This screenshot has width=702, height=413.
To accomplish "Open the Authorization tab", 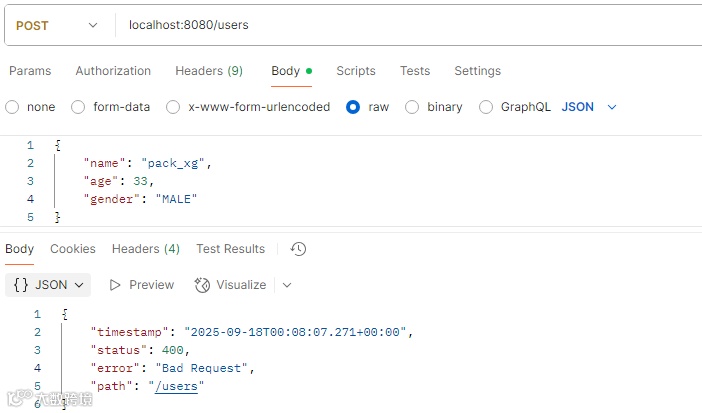I will point(113,71).
